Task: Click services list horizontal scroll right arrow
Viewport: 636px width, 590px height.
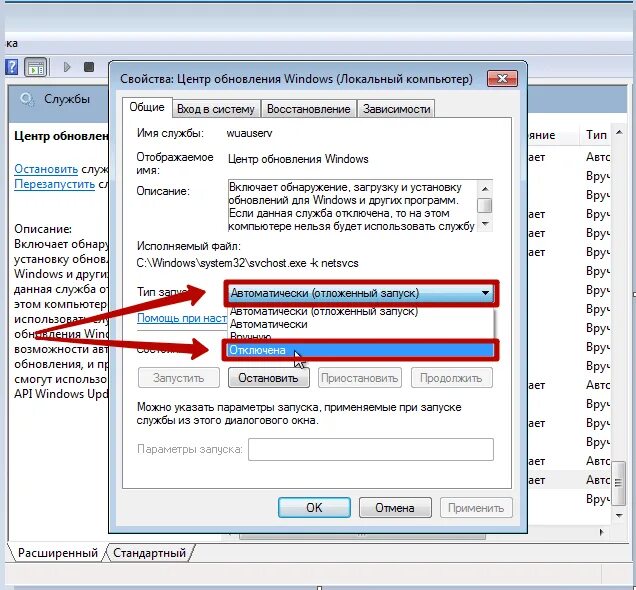Action: [602, 532]
